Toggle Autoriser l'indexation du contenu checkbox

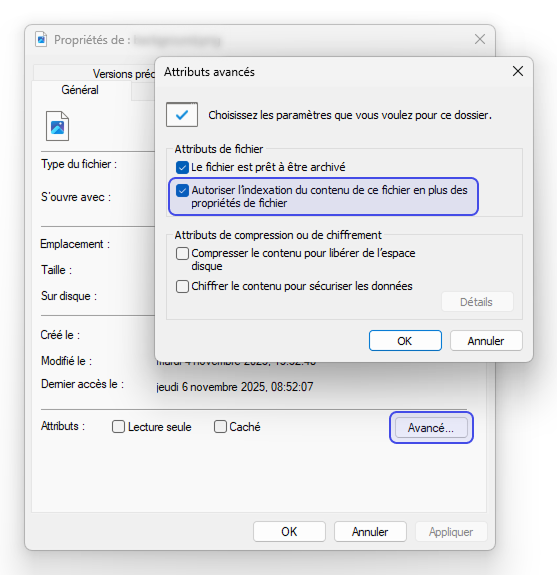(182, 190)
